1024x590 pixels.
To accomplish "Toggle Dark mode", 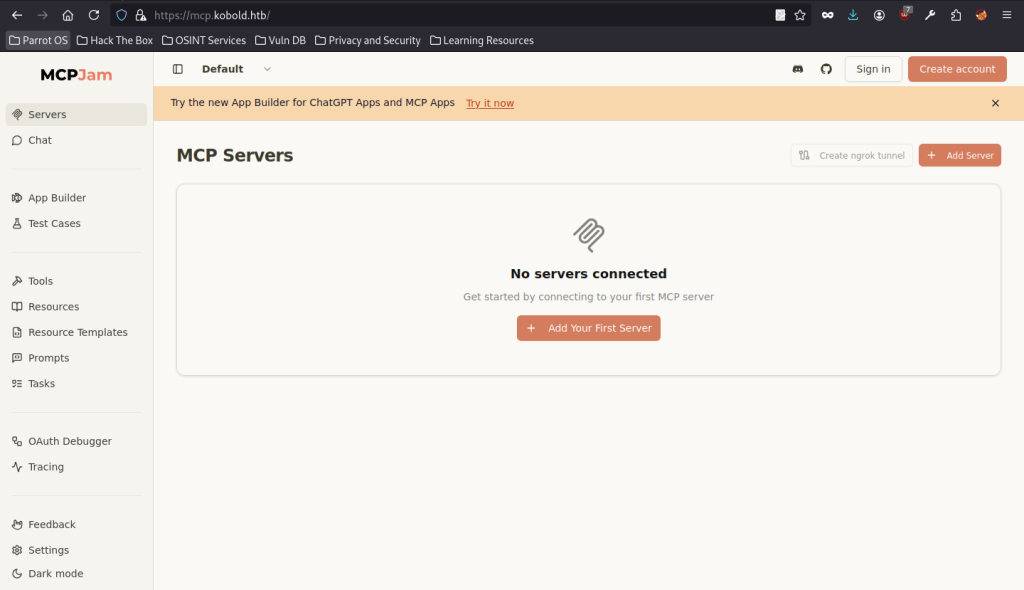I will pyautogui.click(x=76, y=574).
